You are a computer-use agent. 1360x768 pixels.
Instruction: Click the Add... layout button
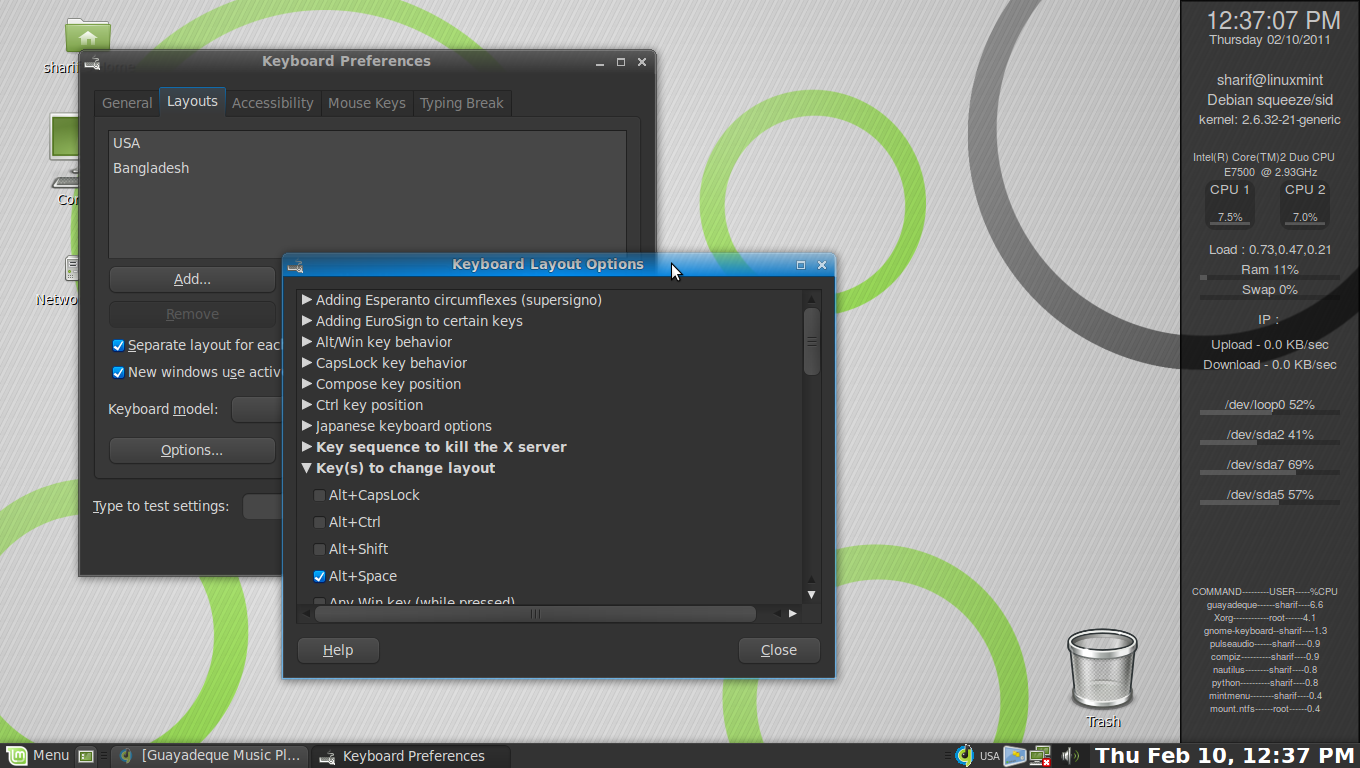[192, 279]
